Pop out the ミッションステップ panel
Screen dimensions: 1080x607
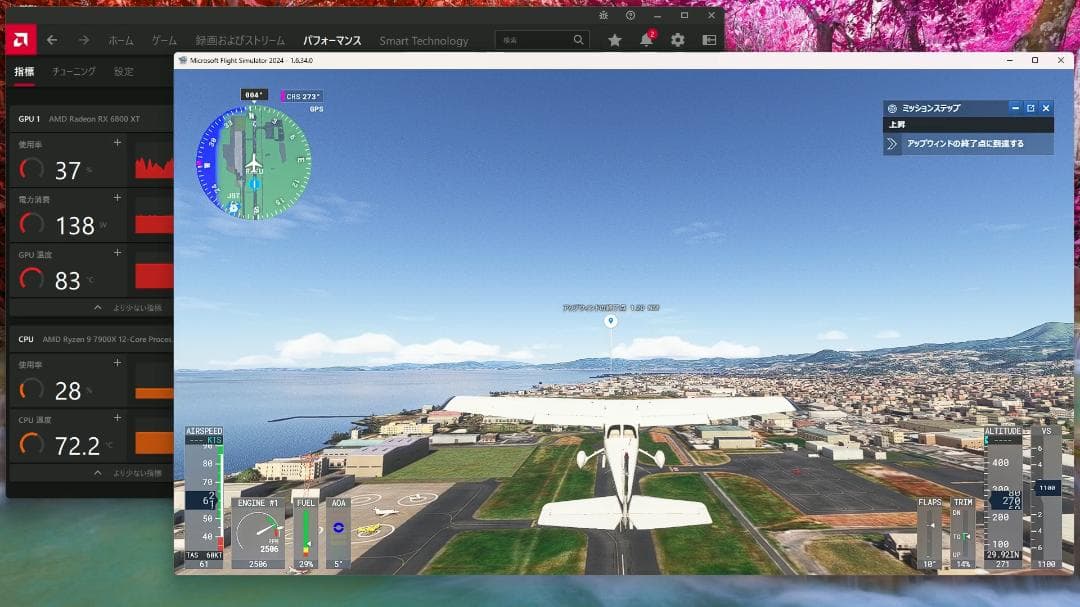point(1030,108)
